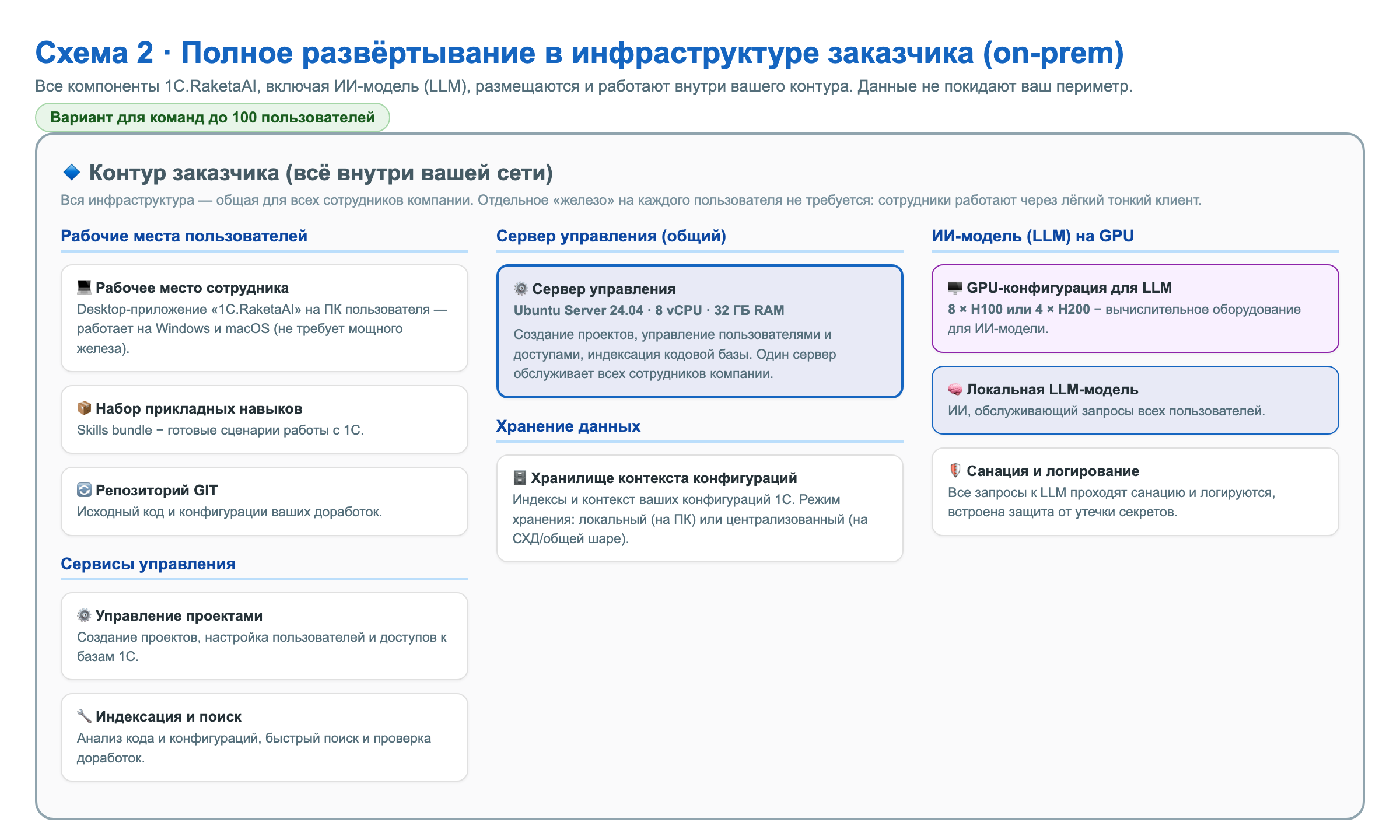Screen dimensions: 1400x840
Task: Click the spec line Ubuntu Server 24.04 · 8 vCPU
Action: tap(649, 310)
